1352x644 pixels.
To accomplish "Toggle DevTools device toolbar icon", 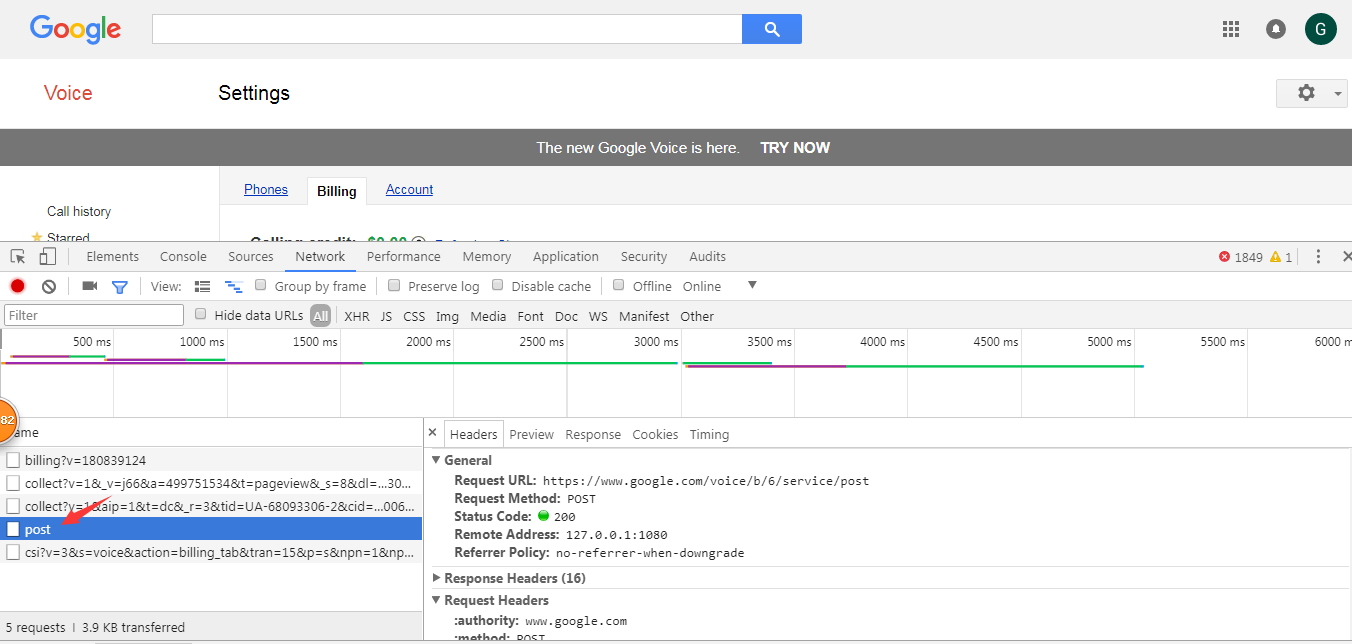I will pos(47,257).
